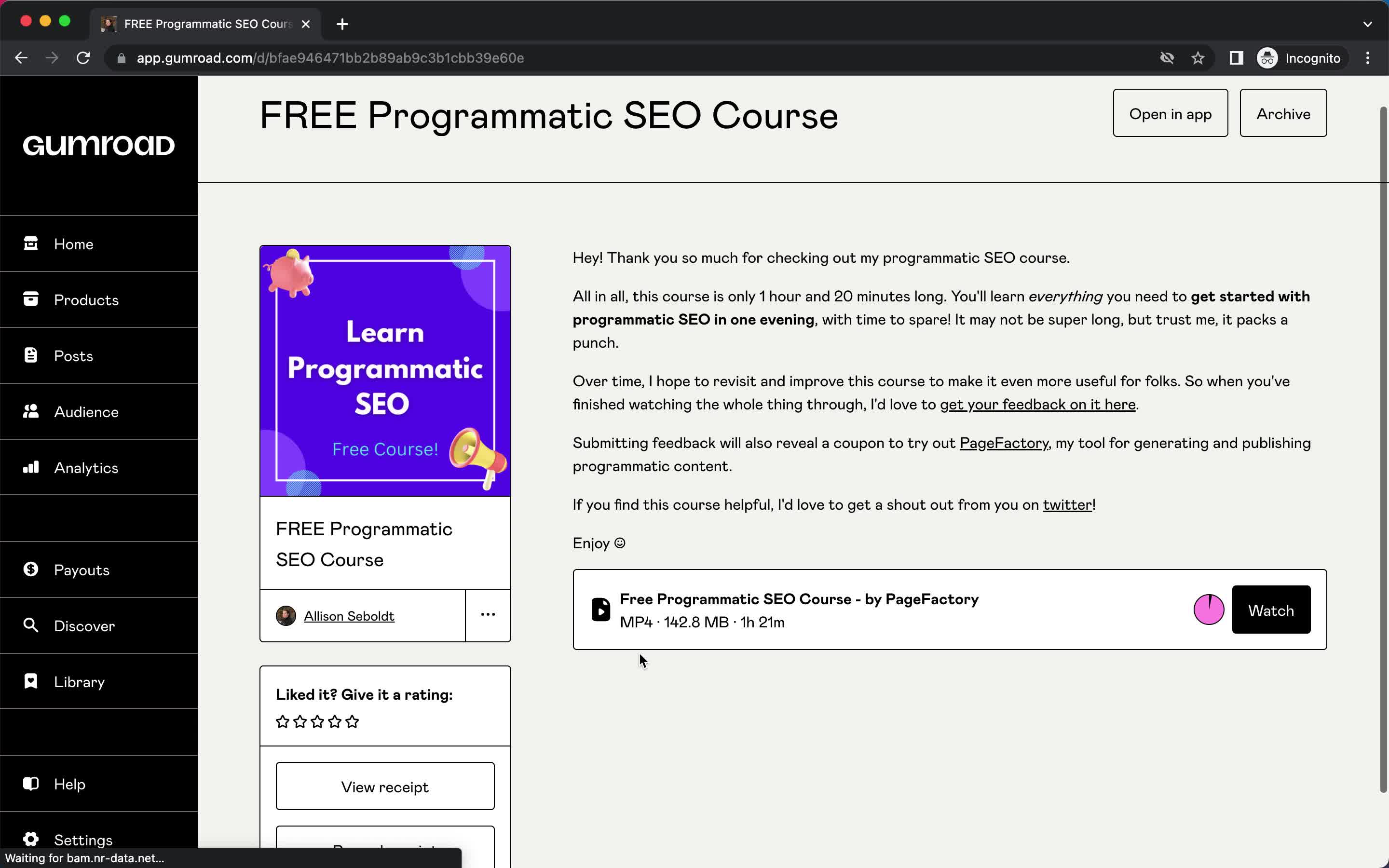Viewport: 1389px width, 868px height.
Task: Click the MP4 video file icon
Action: (601, 610)
